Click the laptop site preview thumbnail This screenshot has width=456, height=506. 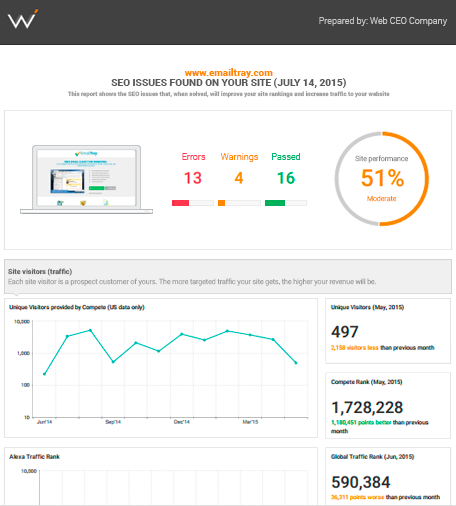pos(86,179)
